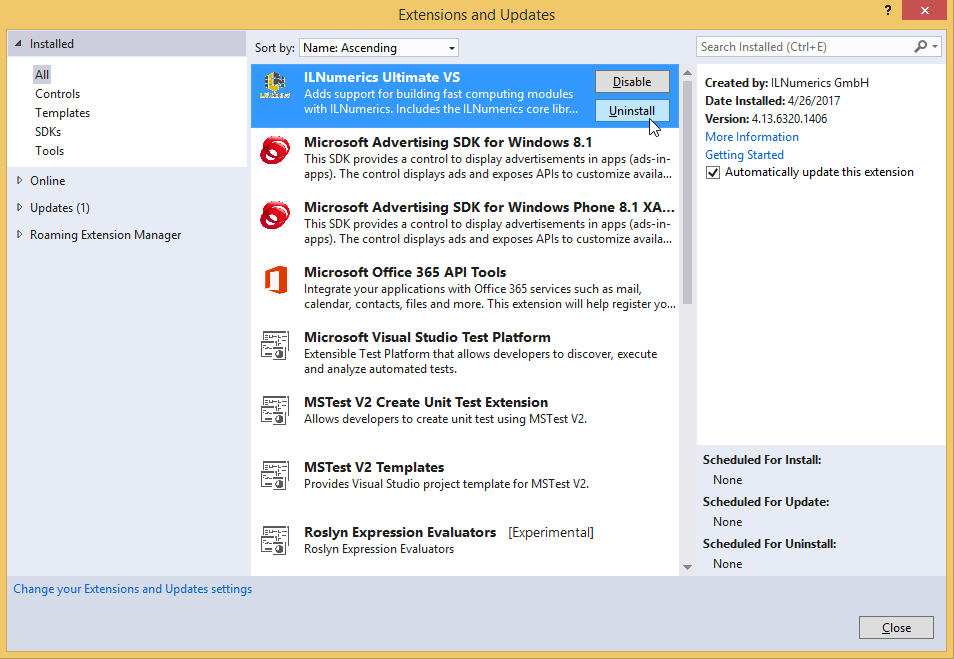This screenshot has width=954, height=659.
Task: Expand the Online category
Action: coord(19,180)
